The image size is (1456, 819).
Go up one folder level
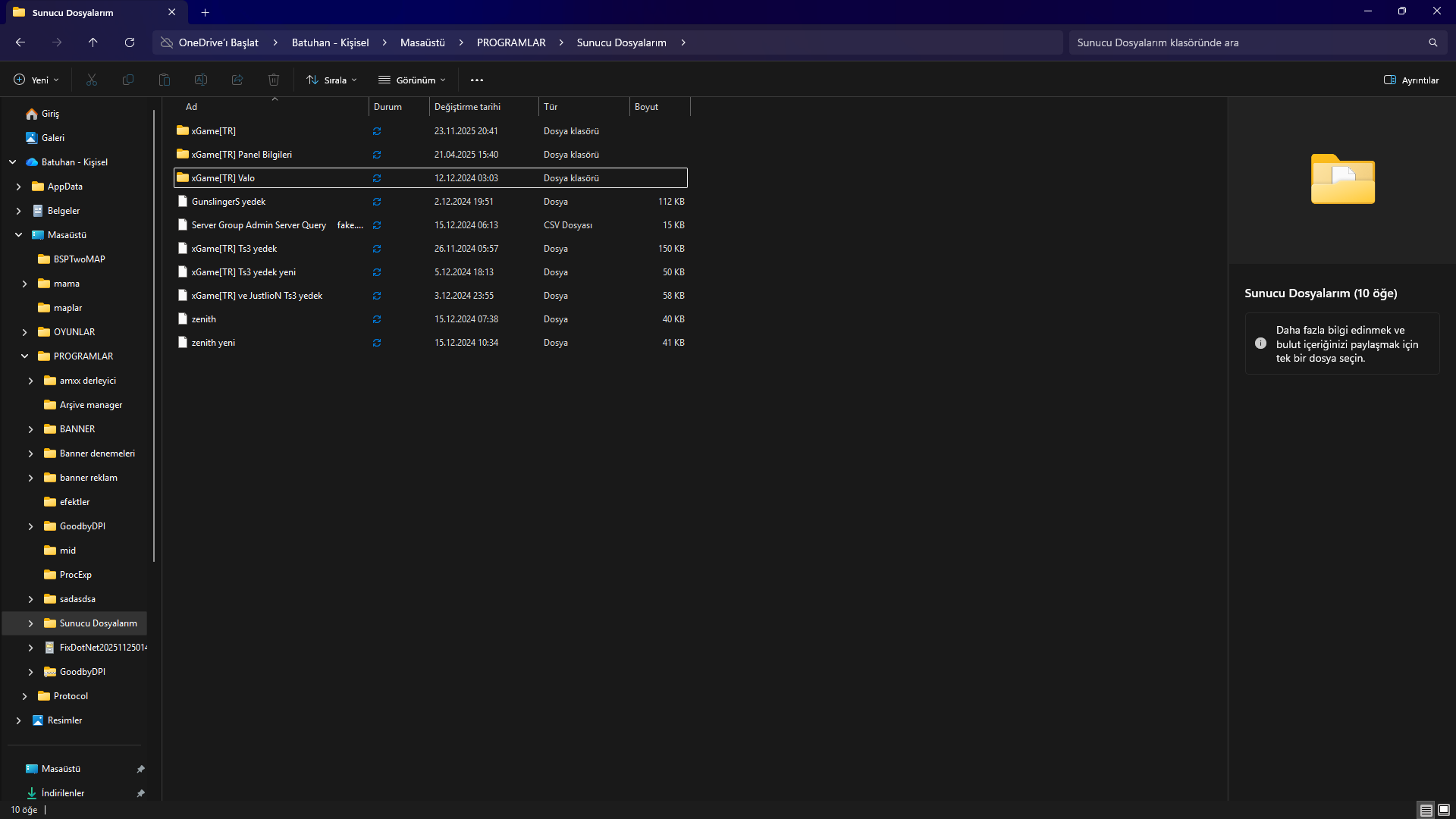coord(93,42)
